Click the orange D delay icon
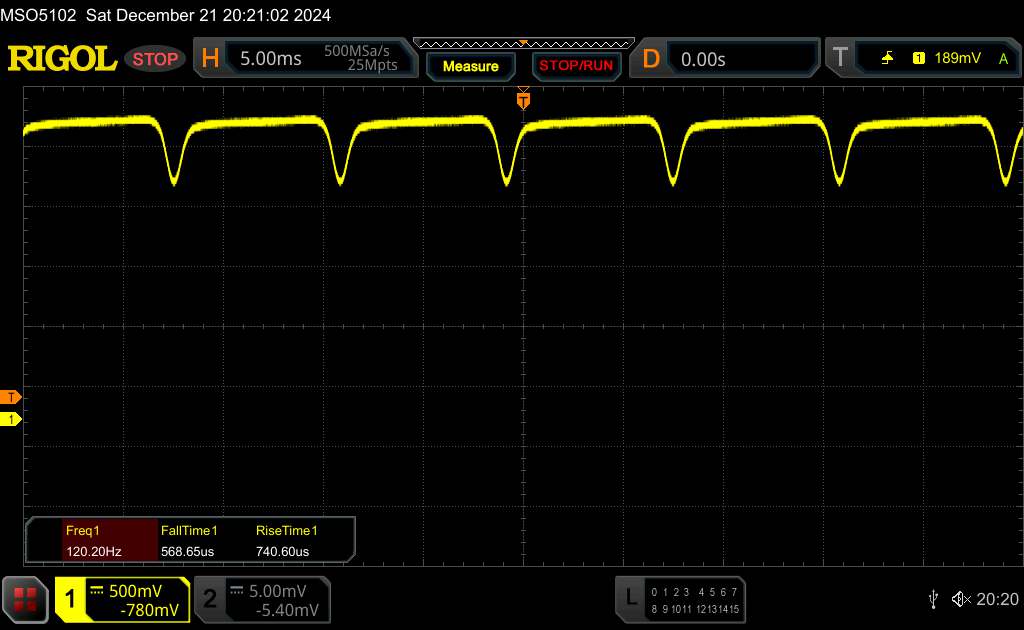 [651, 59]
